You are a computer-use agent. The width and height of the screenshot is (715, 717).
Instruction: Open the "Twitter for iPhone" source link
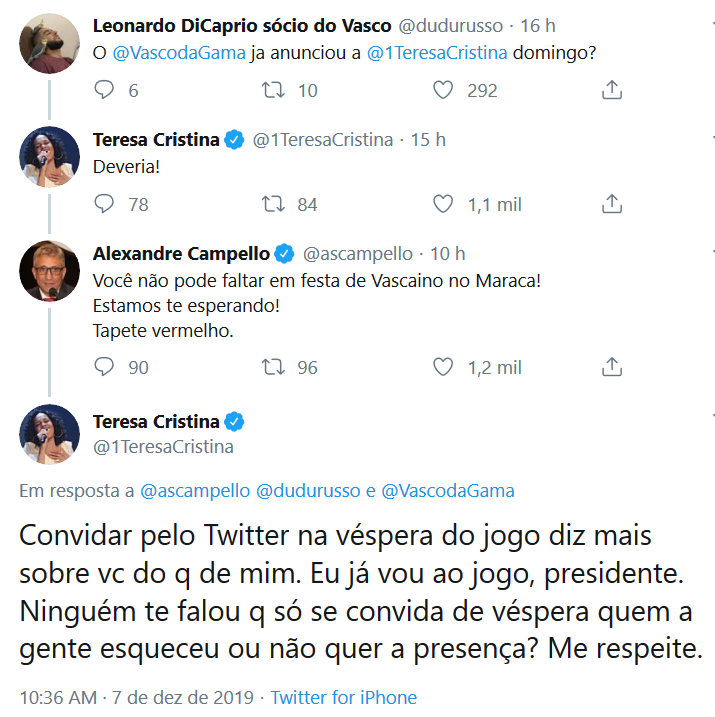coord(344,697)
